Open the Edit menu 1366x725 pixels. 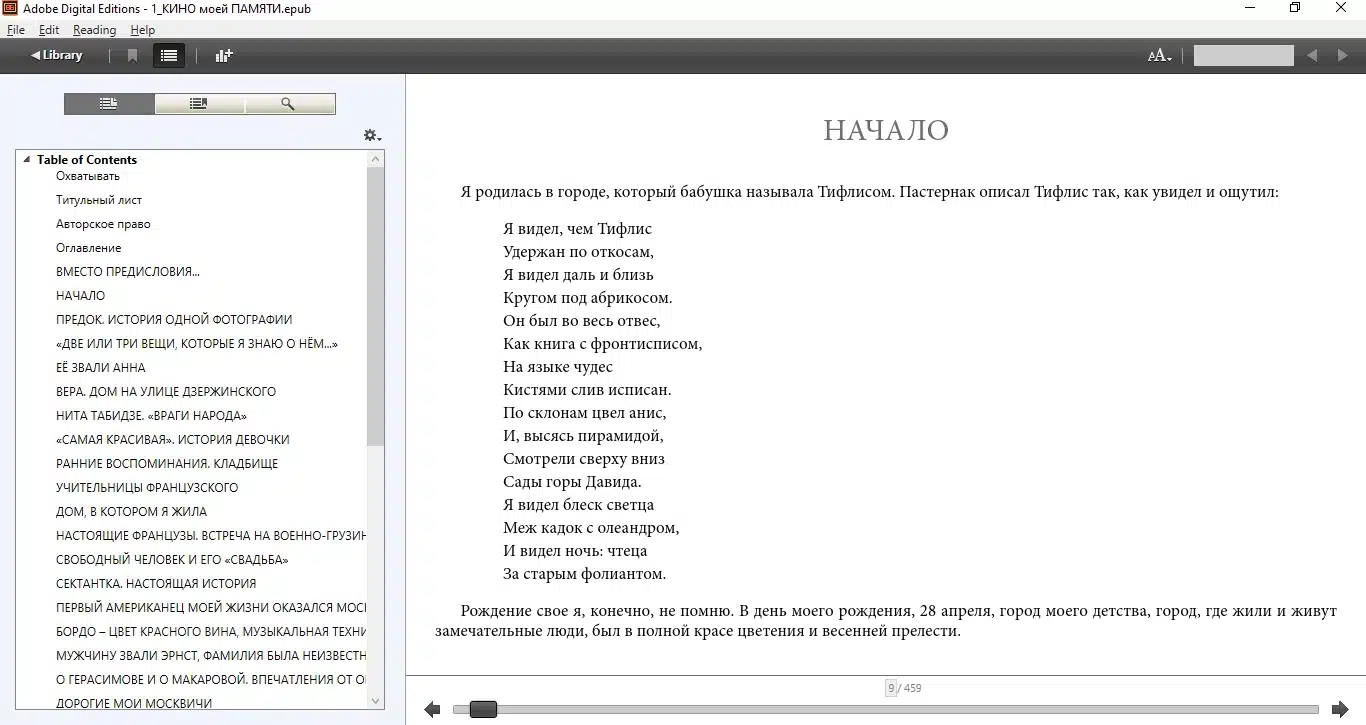point(49,30)
